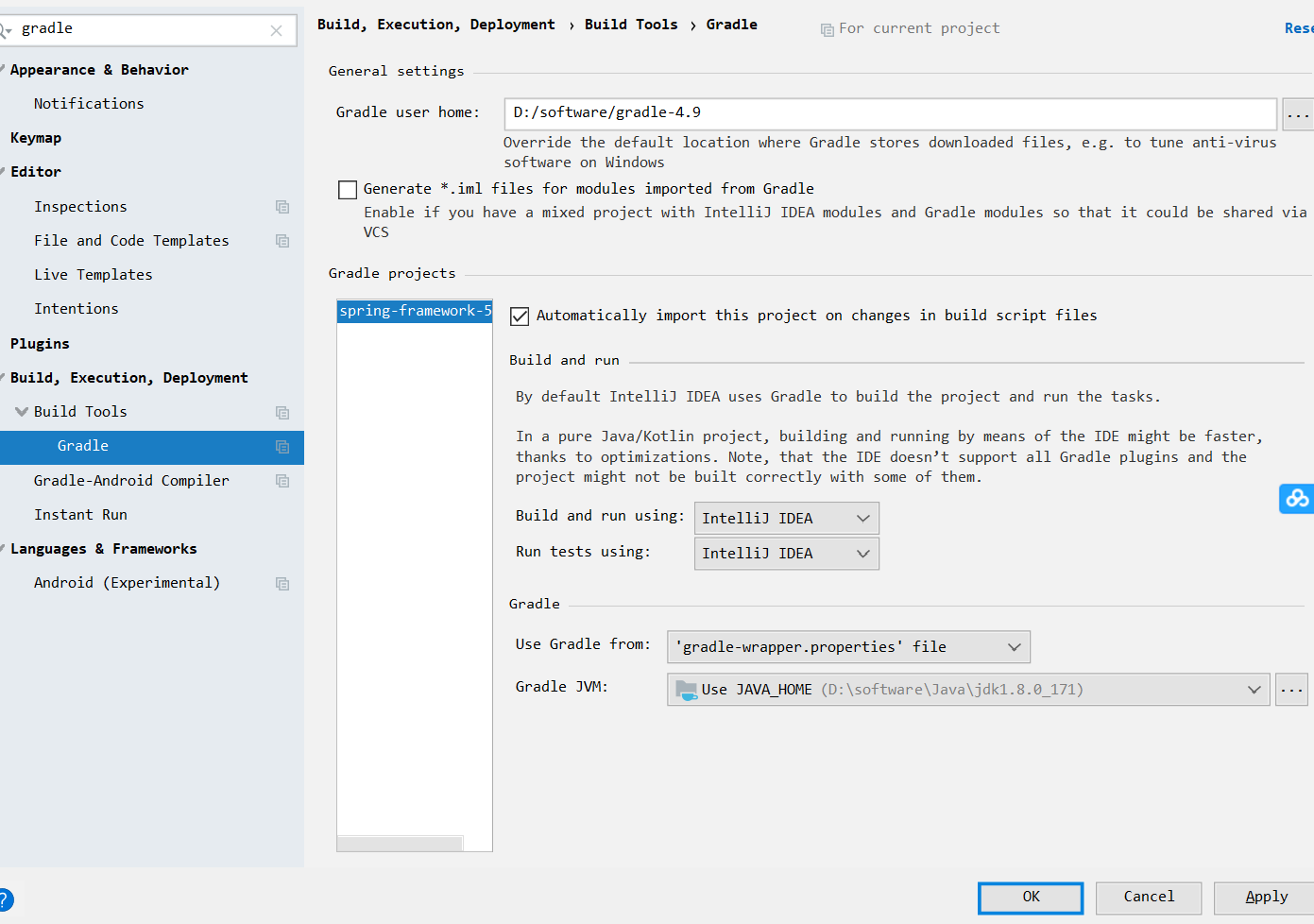The image size is (1314, 924).
Task: Collapse Appearance & Behavior section
Action: coord(3,70)
